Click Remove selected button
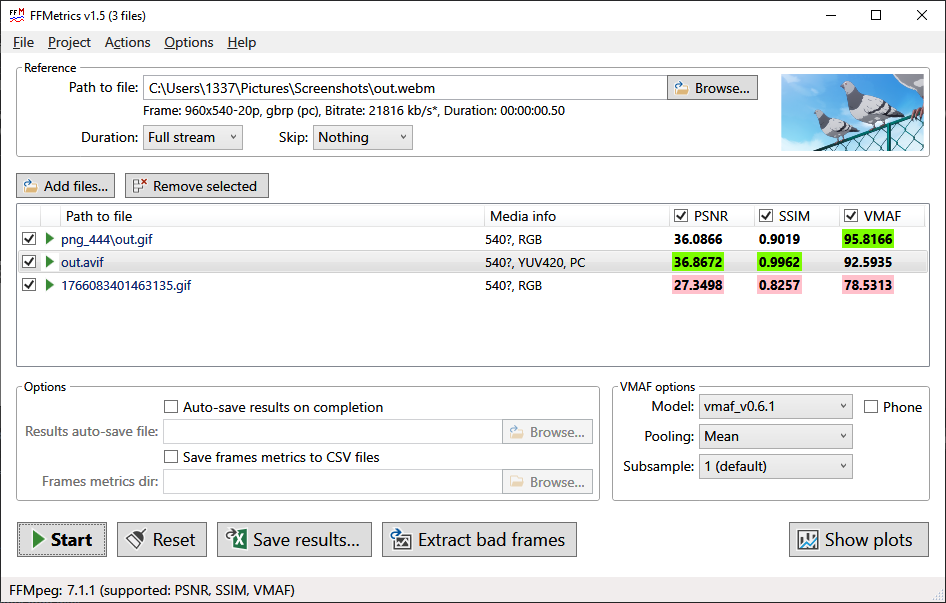Viewport: 946px width, 603px height. click(x=197, y=186)
